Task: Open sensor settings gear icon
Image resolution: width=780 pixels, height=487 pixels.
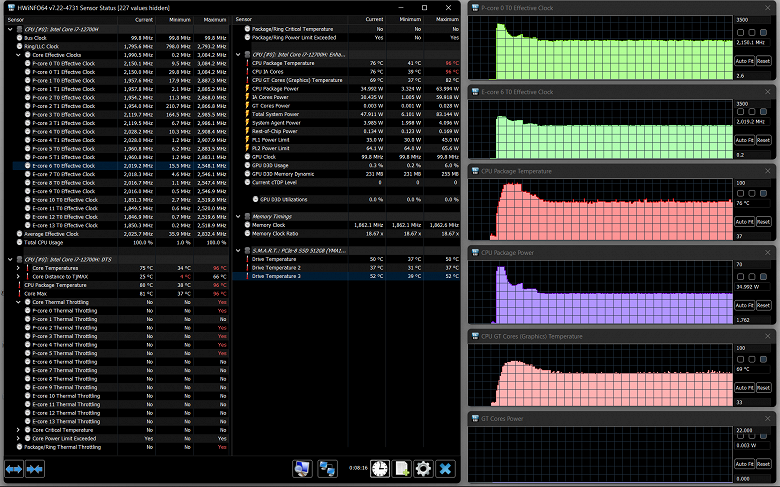Action: point(422,468)
